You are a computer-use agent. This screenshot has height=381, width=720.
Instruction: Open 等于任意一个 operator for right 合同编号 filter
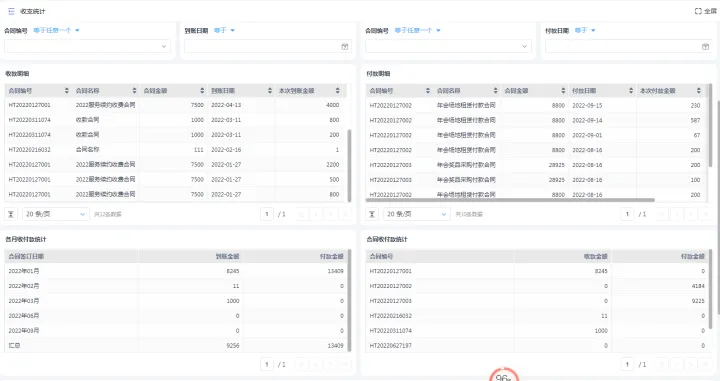(x=417, y=30)
